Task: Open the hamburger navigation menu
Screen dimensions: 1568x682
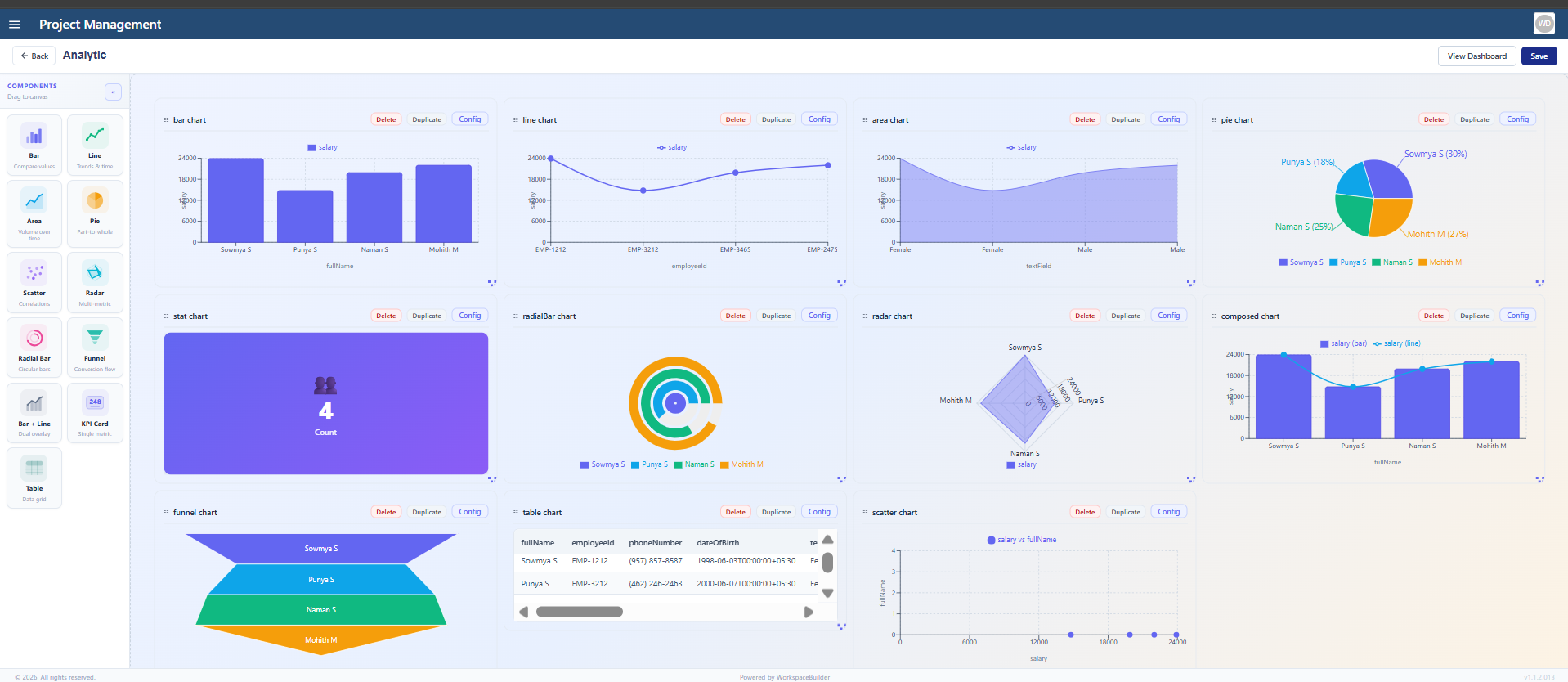Action: pos(15,25)
